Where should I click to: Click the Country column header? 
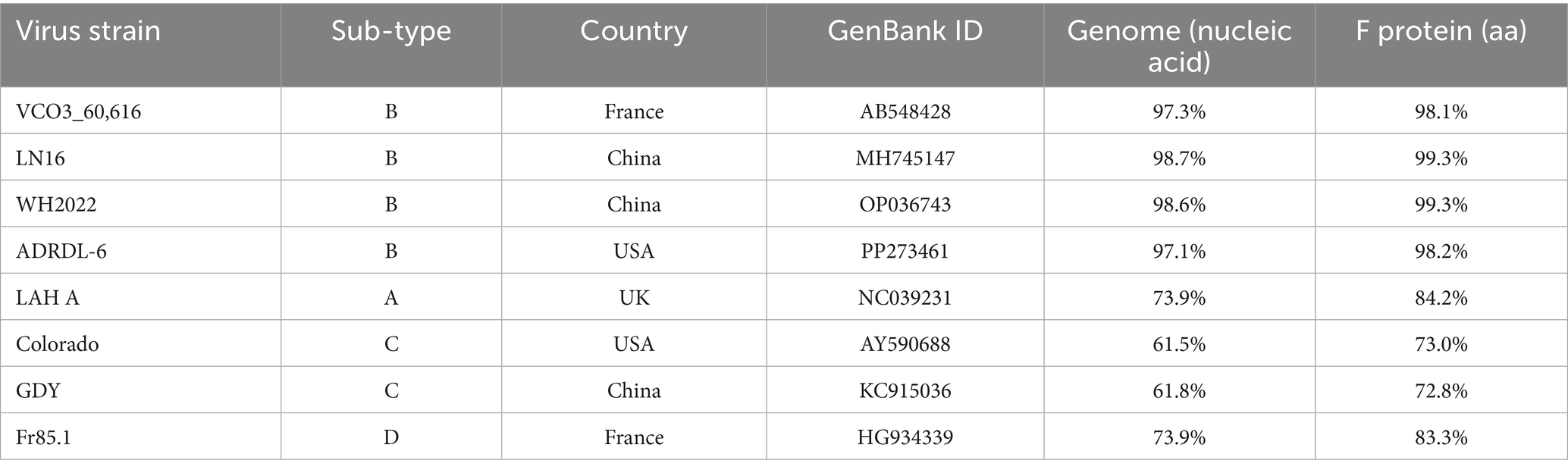tap(633, 31)
